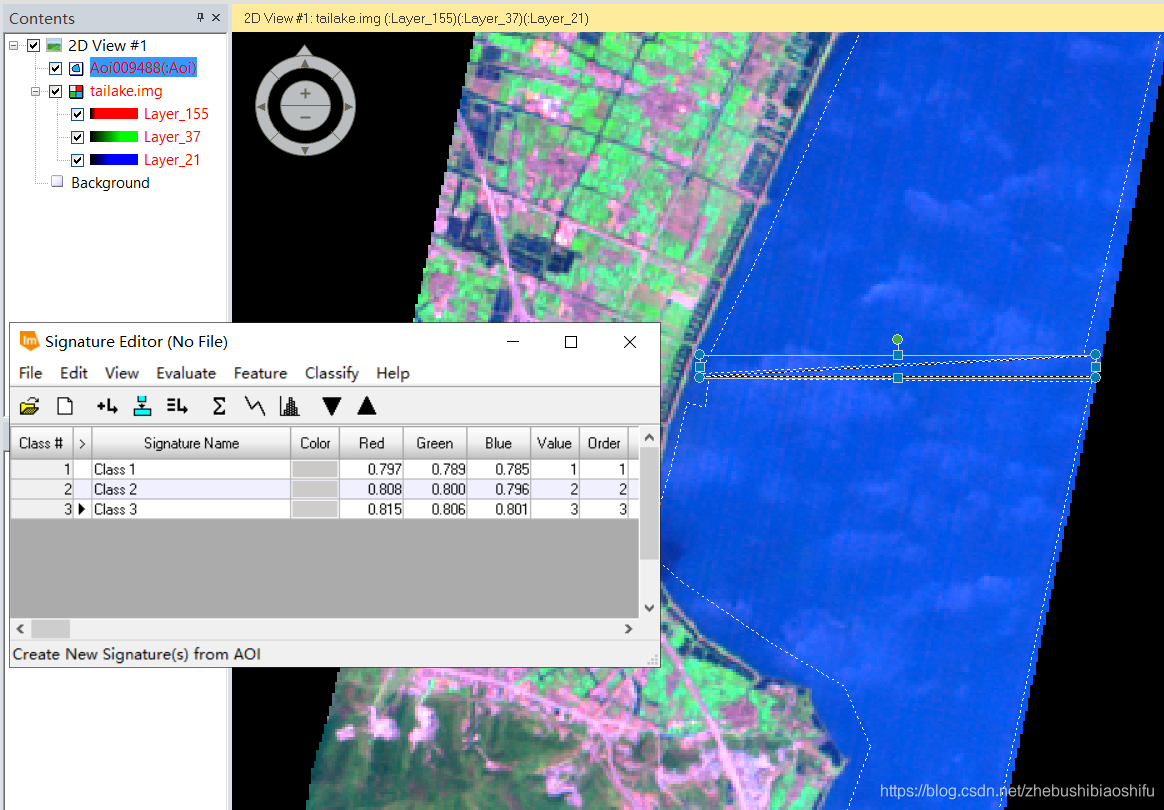Click the Signature Name column header
The height and width of the screenshot is (810, 1164).
coord(192,443)
